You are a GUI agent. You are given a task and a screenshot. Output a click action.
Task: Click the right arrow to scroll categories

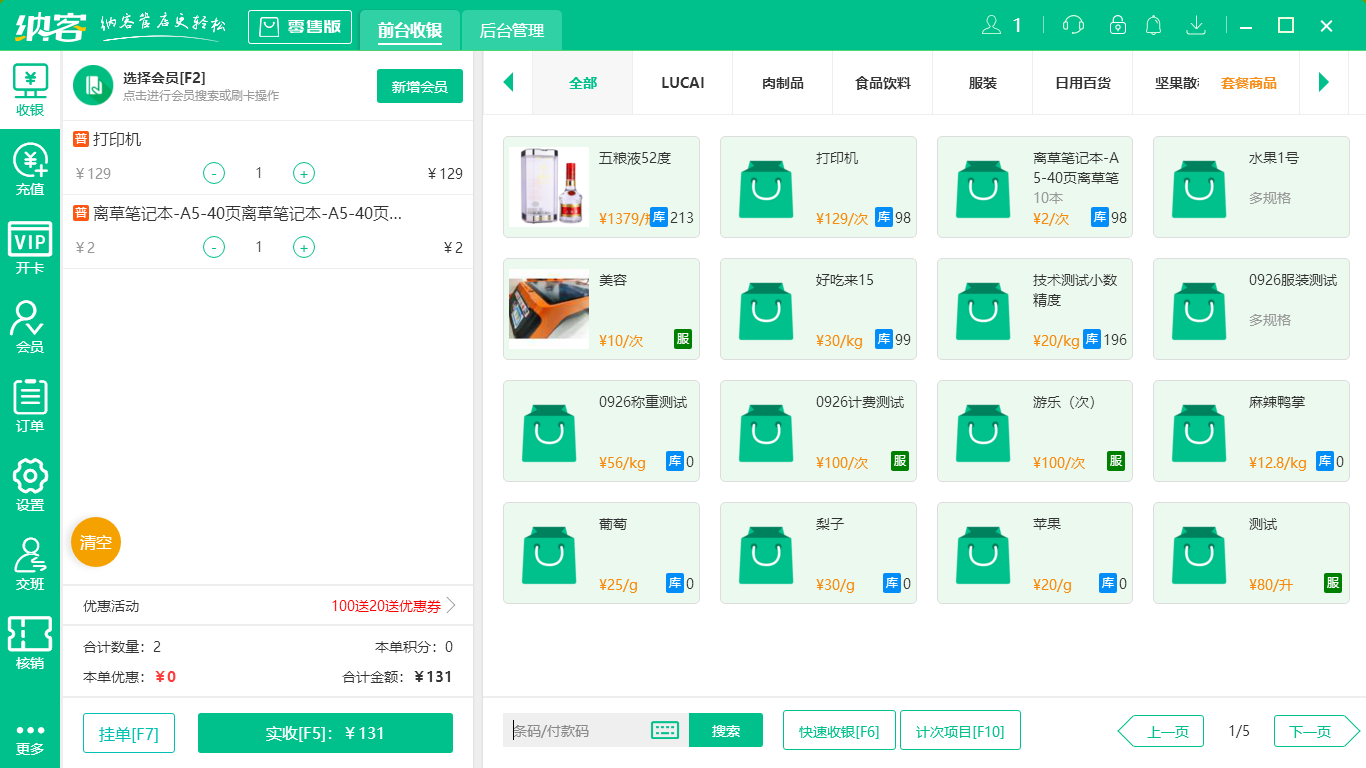(1325, 83)
